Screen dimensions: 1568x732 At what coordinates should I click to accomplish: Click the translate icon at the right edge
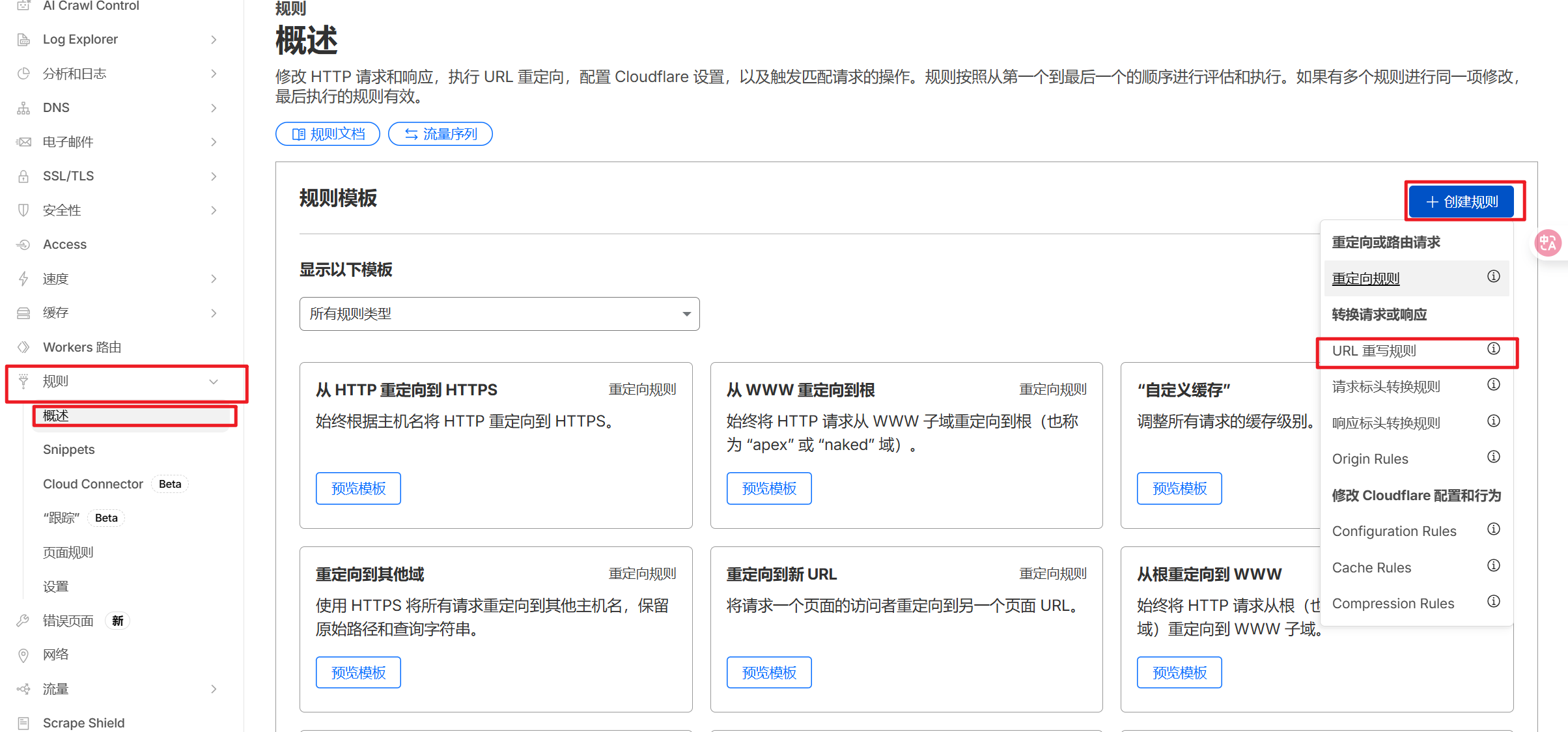[1548, 242]
